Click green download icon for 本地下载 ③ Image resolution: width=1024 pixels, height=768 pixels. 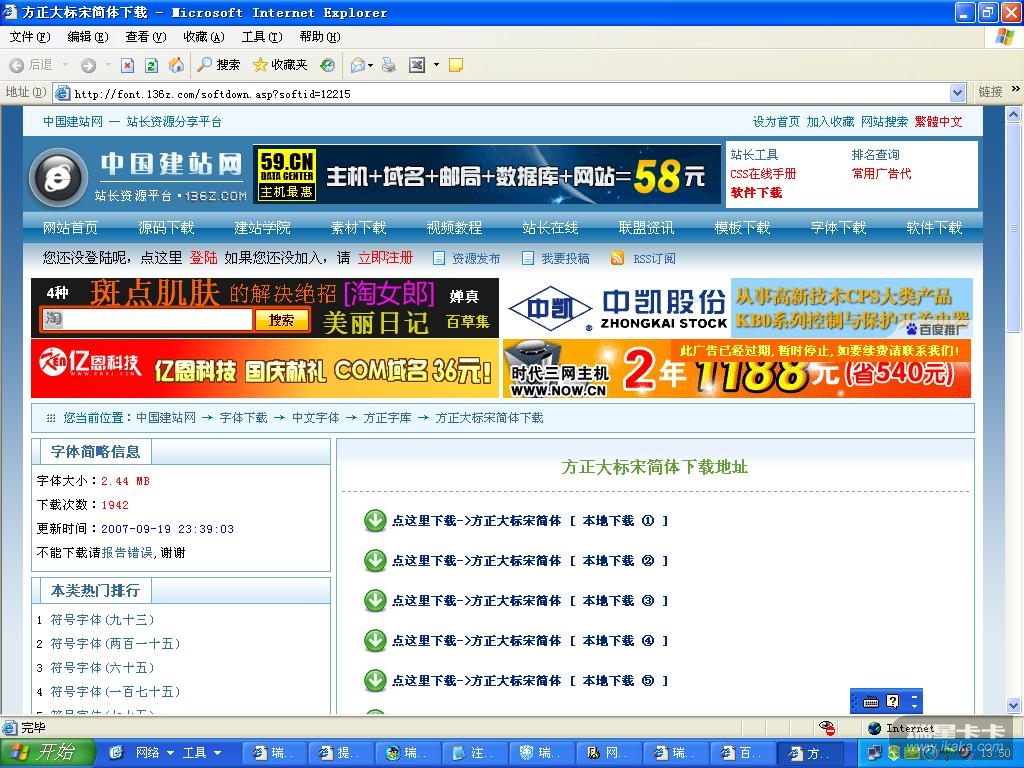tap(375, 600)
